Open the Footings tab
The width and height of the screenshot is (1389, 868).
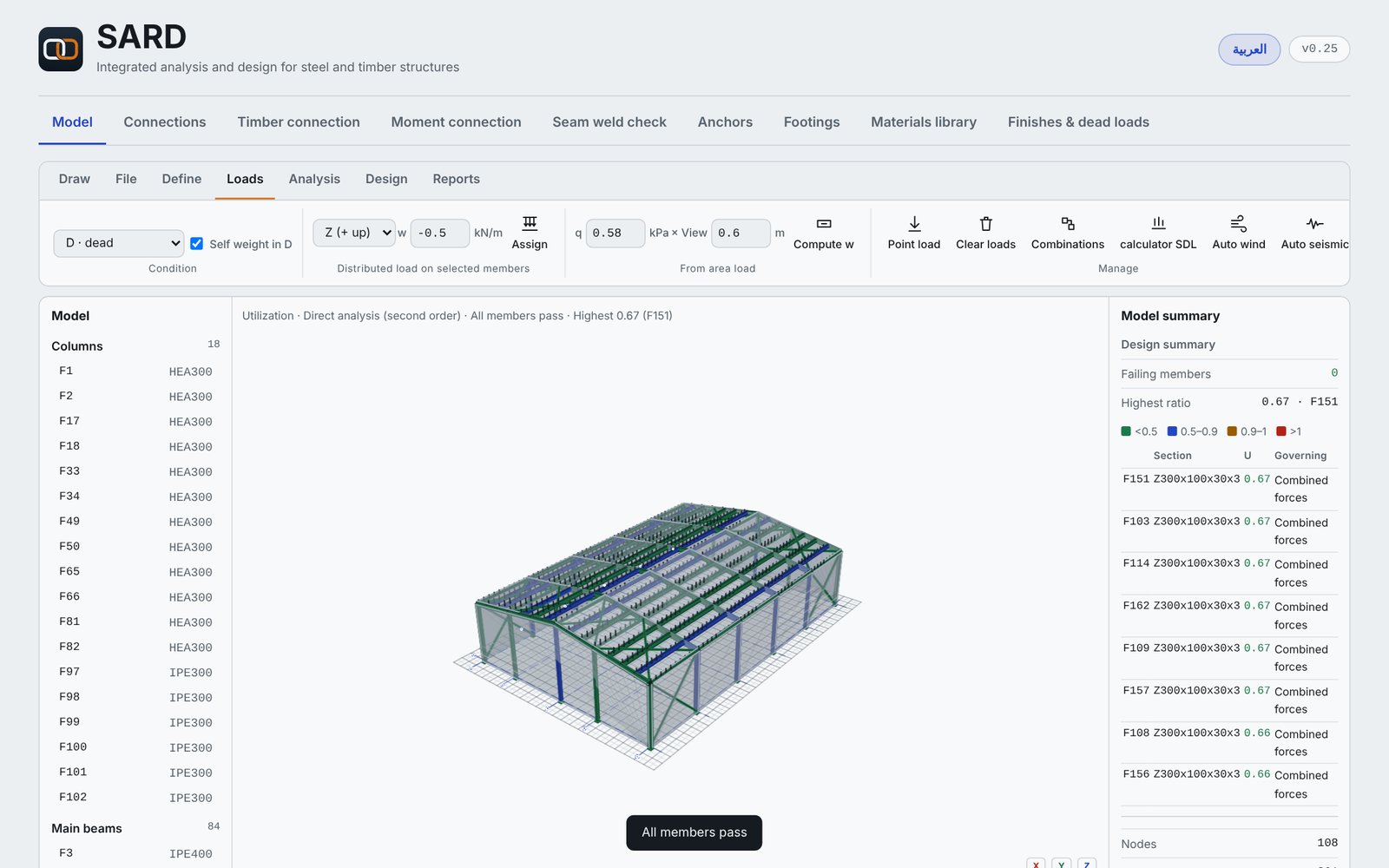pos(812,122)
